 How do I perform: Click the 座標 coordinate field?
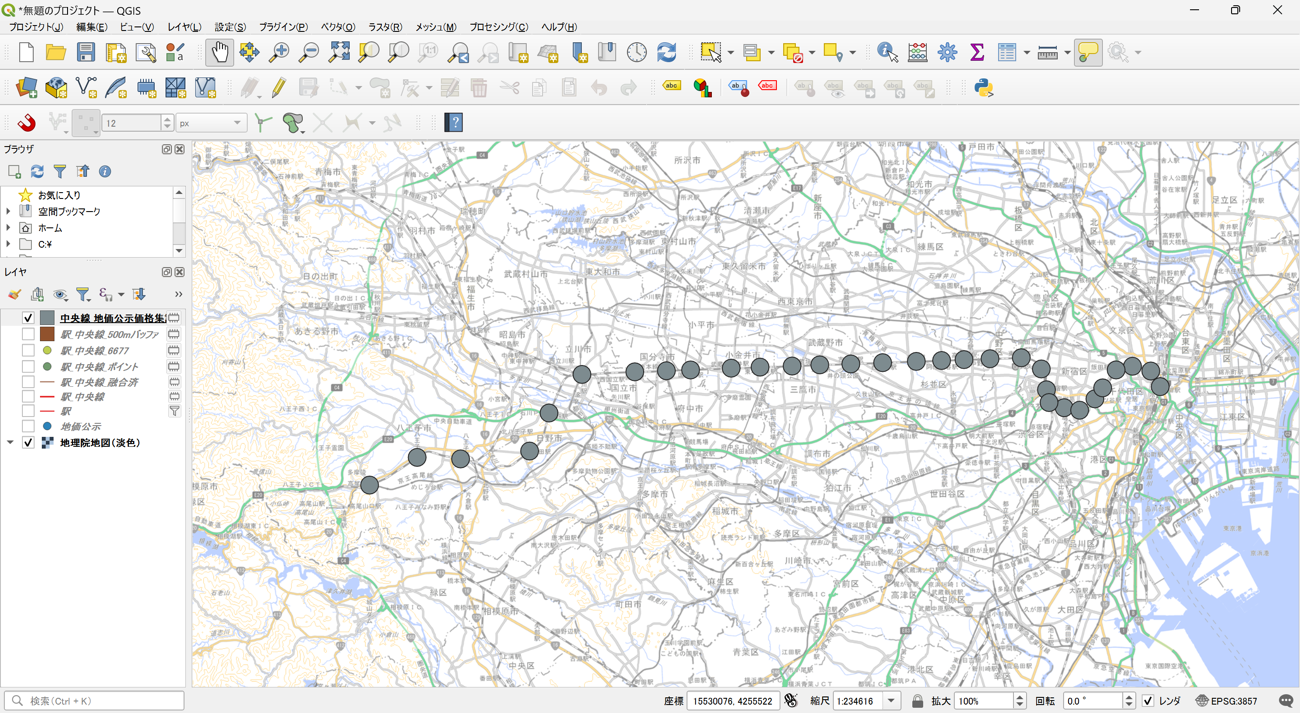pyautogui.click(x=732, y=701)
